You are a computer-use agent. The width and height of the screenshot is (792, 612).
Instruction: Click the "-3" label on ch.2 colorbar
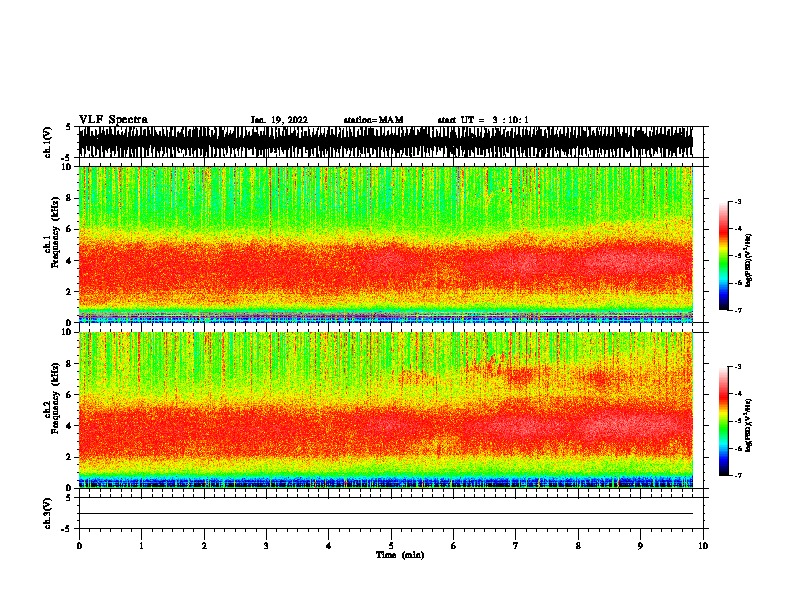738,367
